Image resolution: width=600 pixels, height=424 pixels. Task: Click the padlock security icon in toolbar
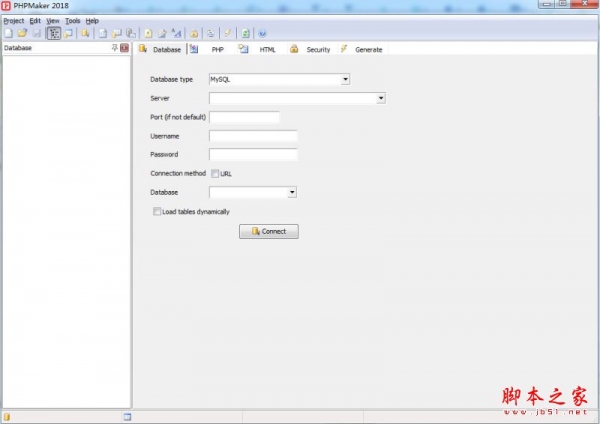pos(194,33)
